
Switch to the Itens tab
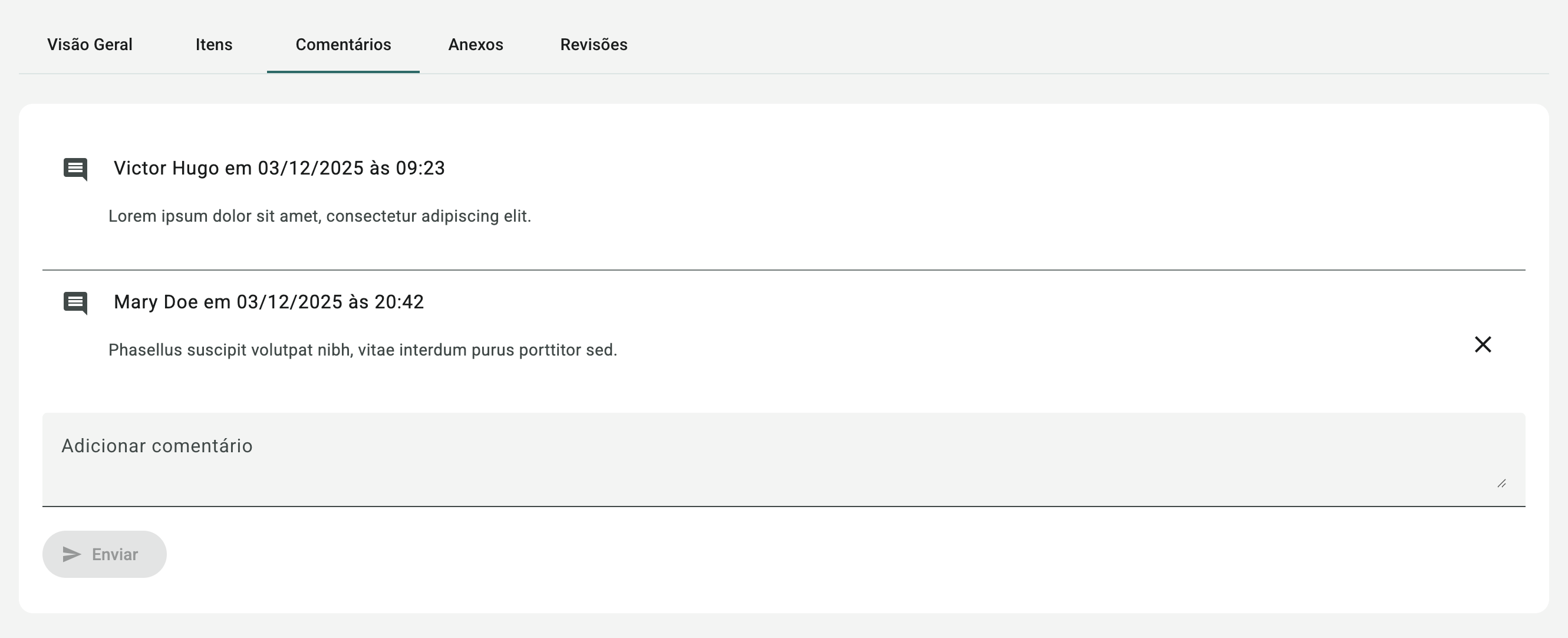coord(213,44)
